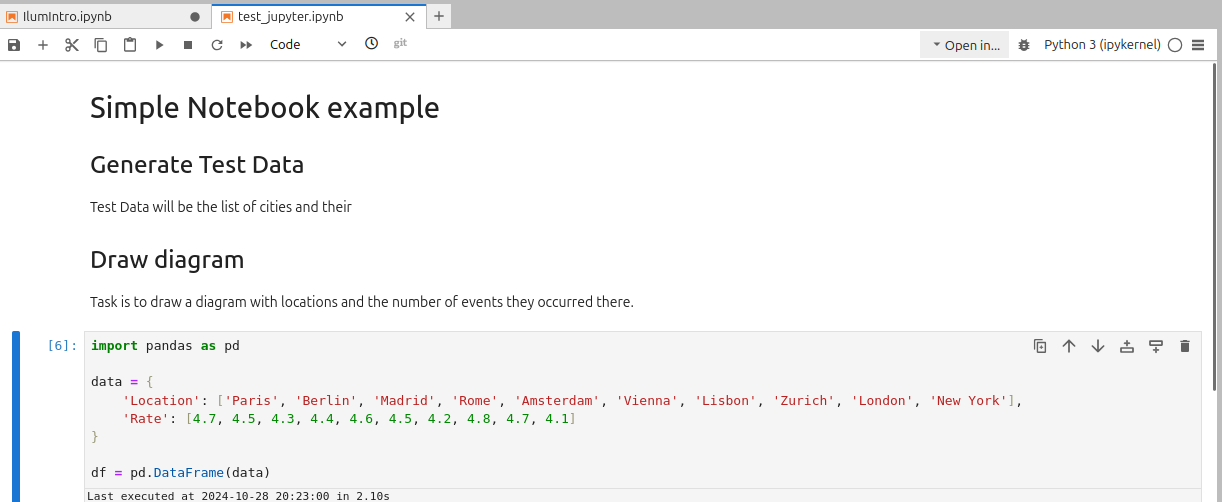Click the blue cell collapse bar
The height and width of the screenshot is (502, 1222).
(16, 416)
